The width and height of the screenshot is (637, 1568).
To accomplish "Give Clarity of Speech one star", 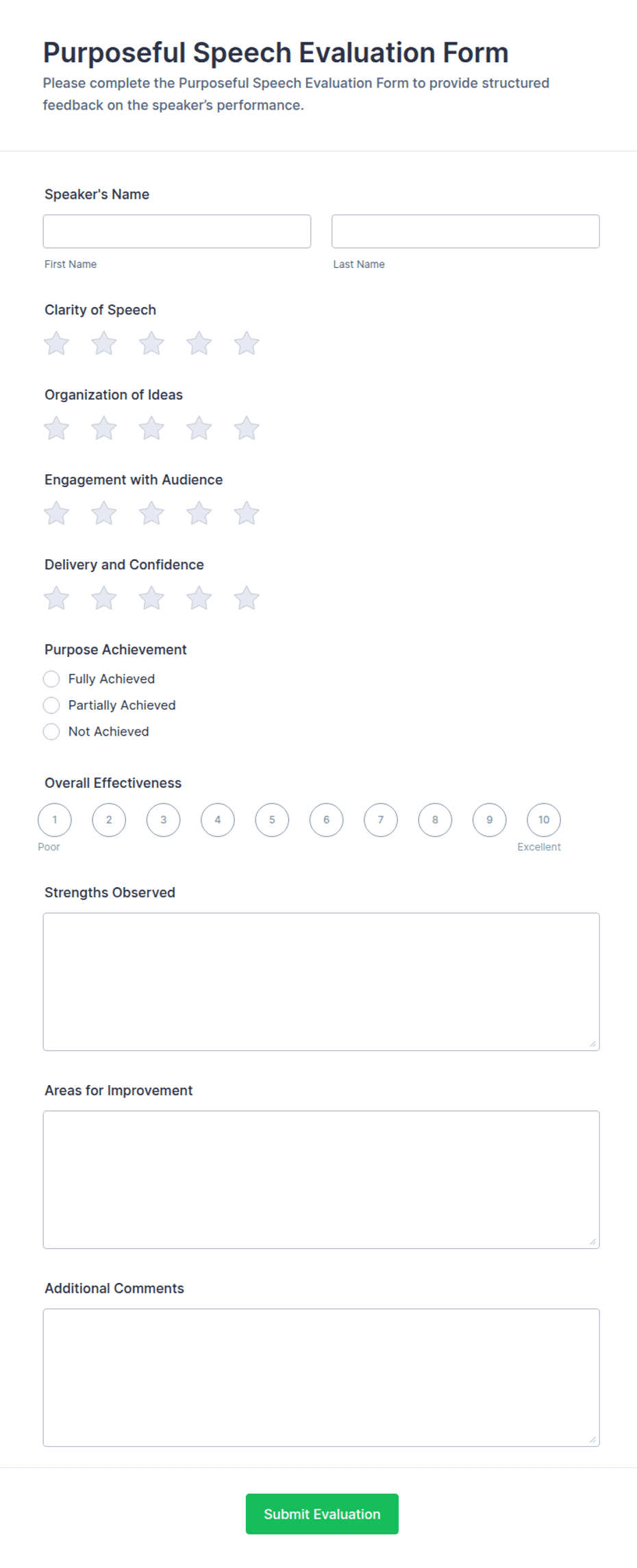I will (56, 343).
